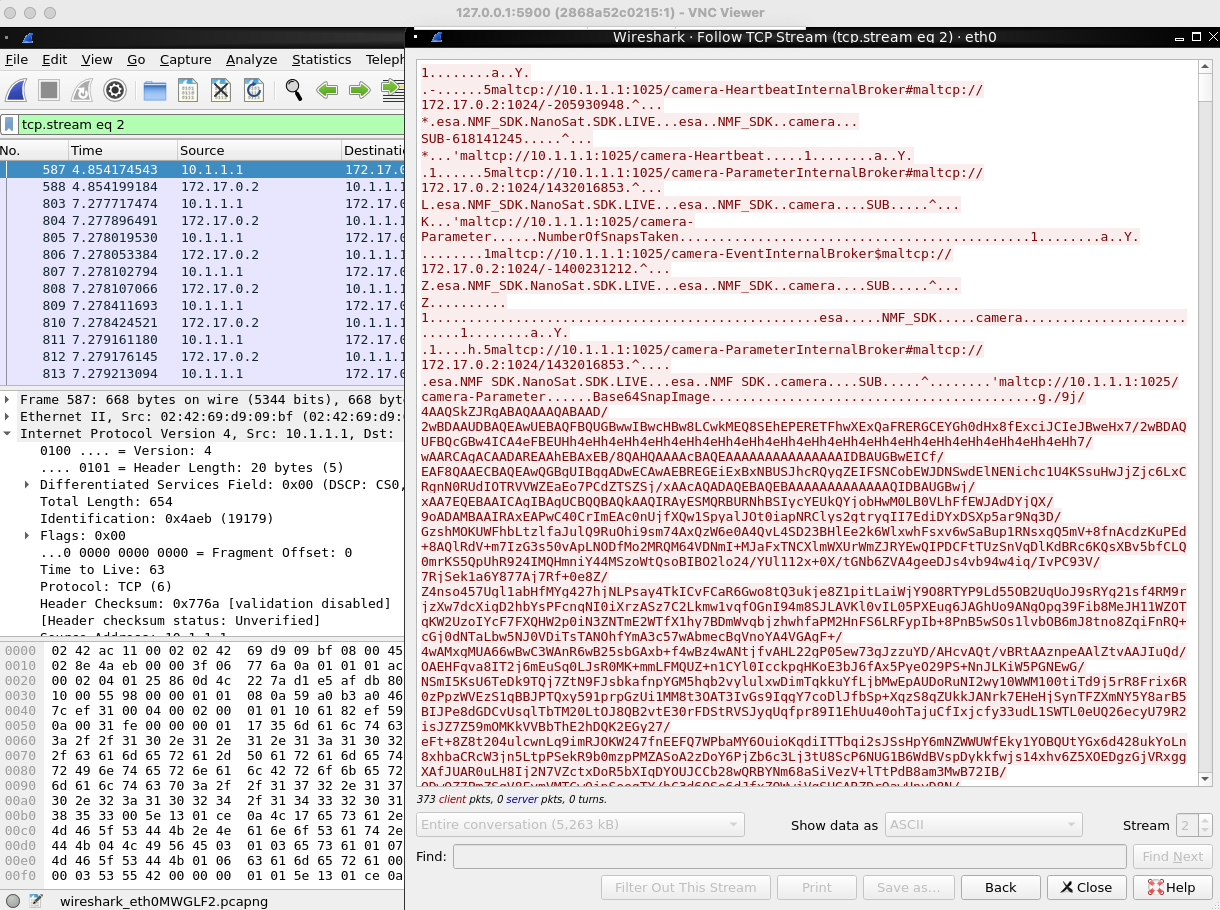Open the Edit menu
The width and height of the screenshot is (1220, 910).
[55, 60]
